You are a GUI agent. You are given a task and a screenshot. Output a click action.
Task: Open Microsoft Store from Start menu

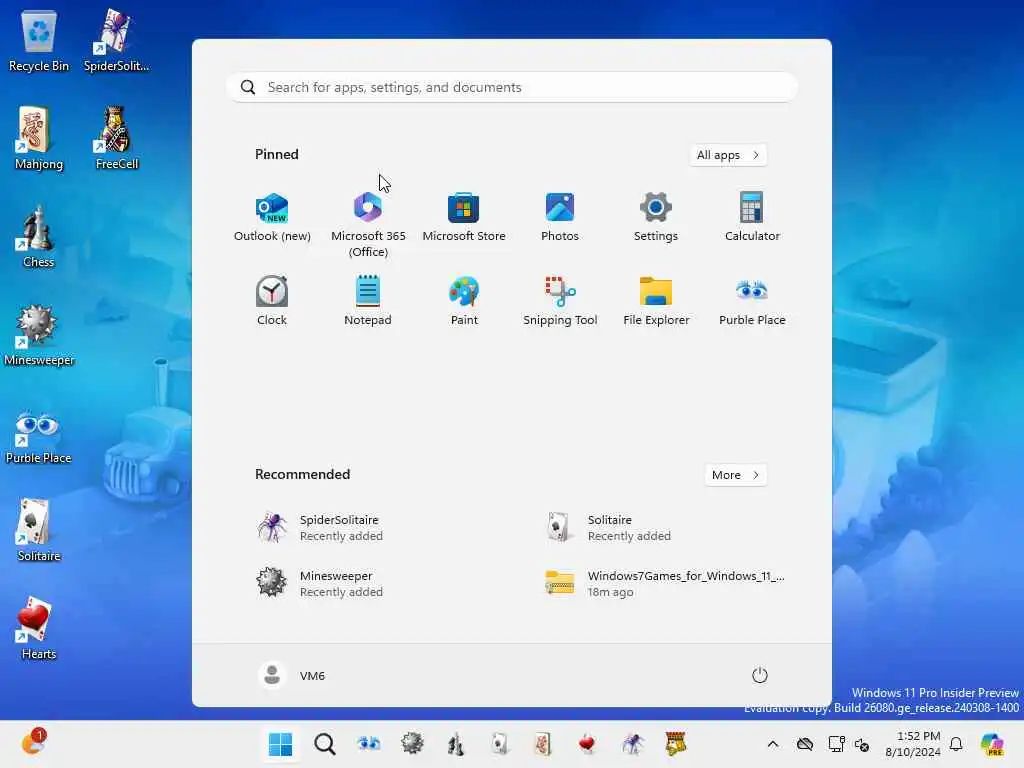(464, 217)
